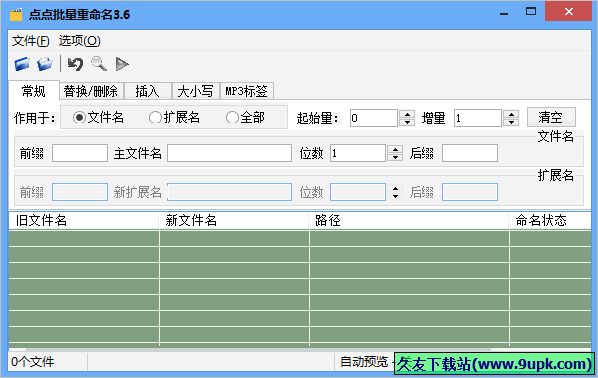Click the 清空 button
Viewport: 598px width, 378px height.
[x=551, y=117]
